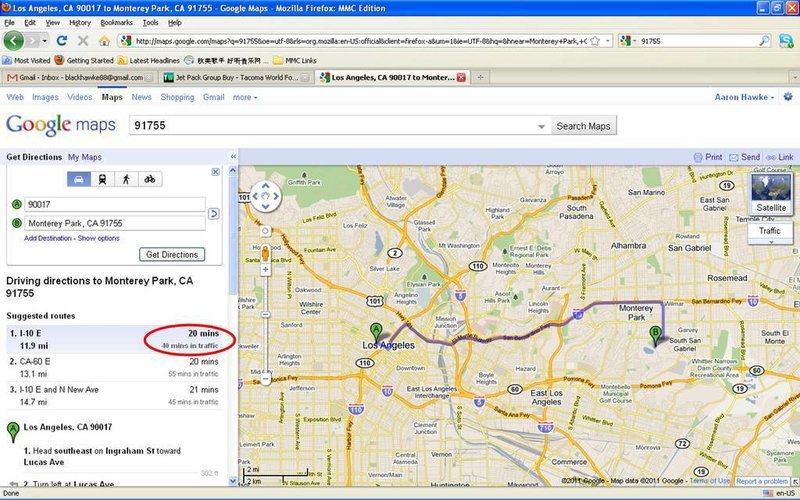Open the Bookmarks menu

coord(116,22)
